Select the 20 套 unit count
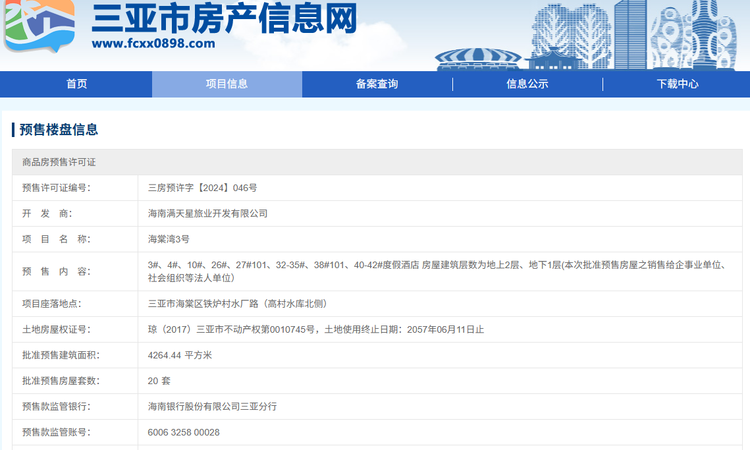The height and width of the screenshot is (450, 750). tap(159, 381)
